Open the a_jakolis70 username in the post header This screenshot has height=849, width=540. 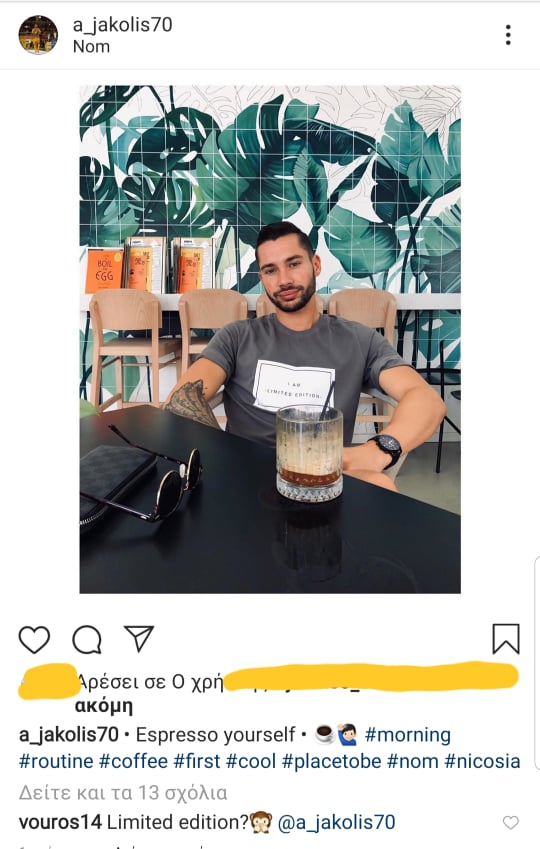[122, 25]
